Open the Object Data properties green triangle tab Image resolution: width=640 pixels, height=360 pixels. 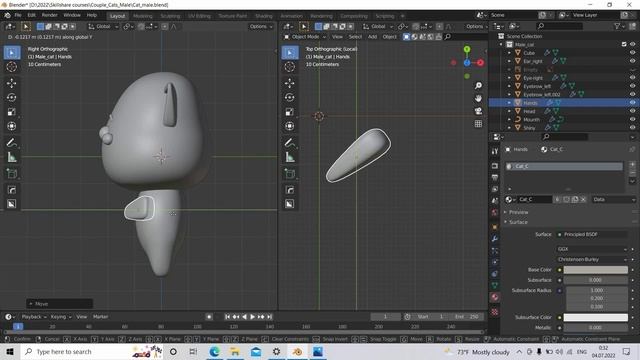point(495,285)
